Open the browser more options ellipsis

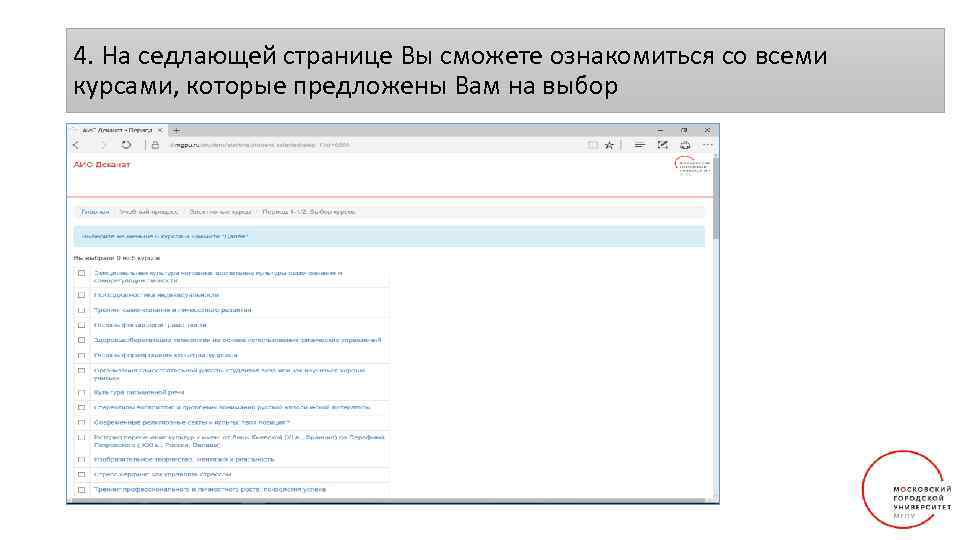(708, 145)
